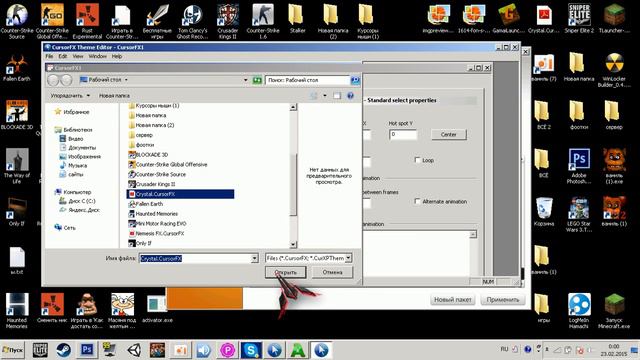Enable the Loop checkbox

click(417, 160)
